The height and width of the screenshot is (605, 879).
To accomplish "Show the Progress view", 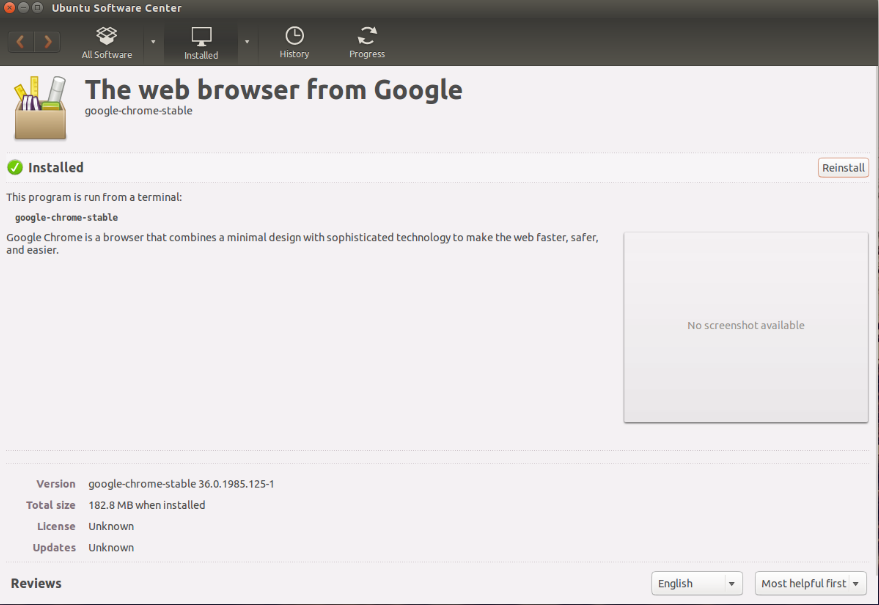I will click(367, 43).
